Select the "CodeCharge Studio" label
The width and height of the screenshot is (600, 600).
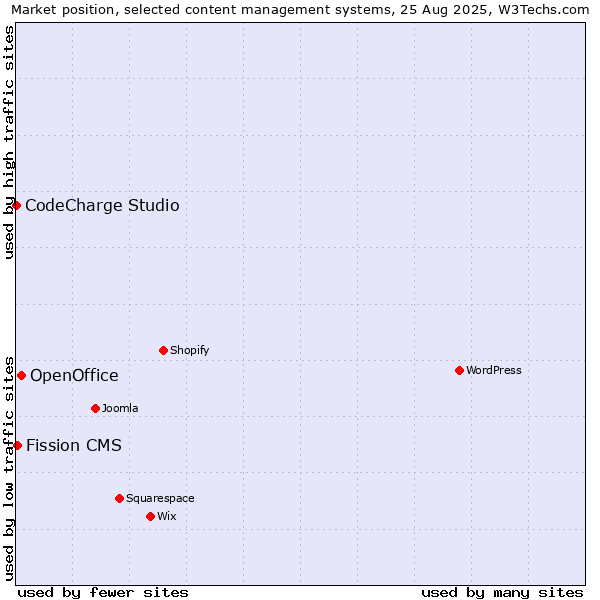(102, 205)
